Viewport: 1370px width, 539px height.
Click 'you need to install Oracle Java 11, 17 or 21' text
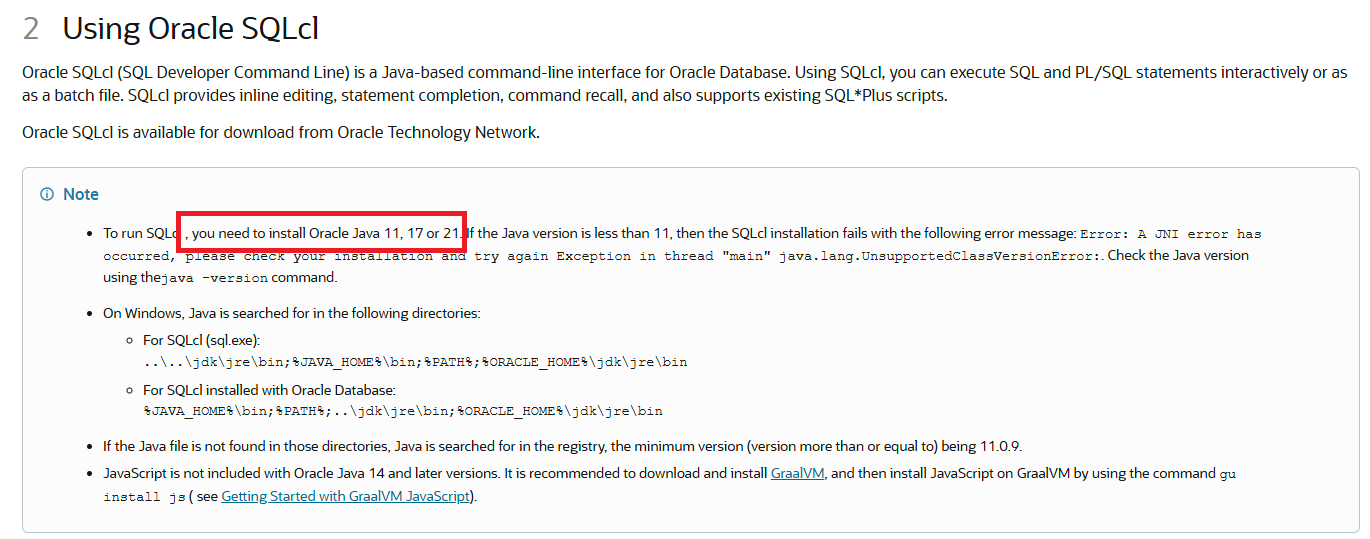[327, 233]
